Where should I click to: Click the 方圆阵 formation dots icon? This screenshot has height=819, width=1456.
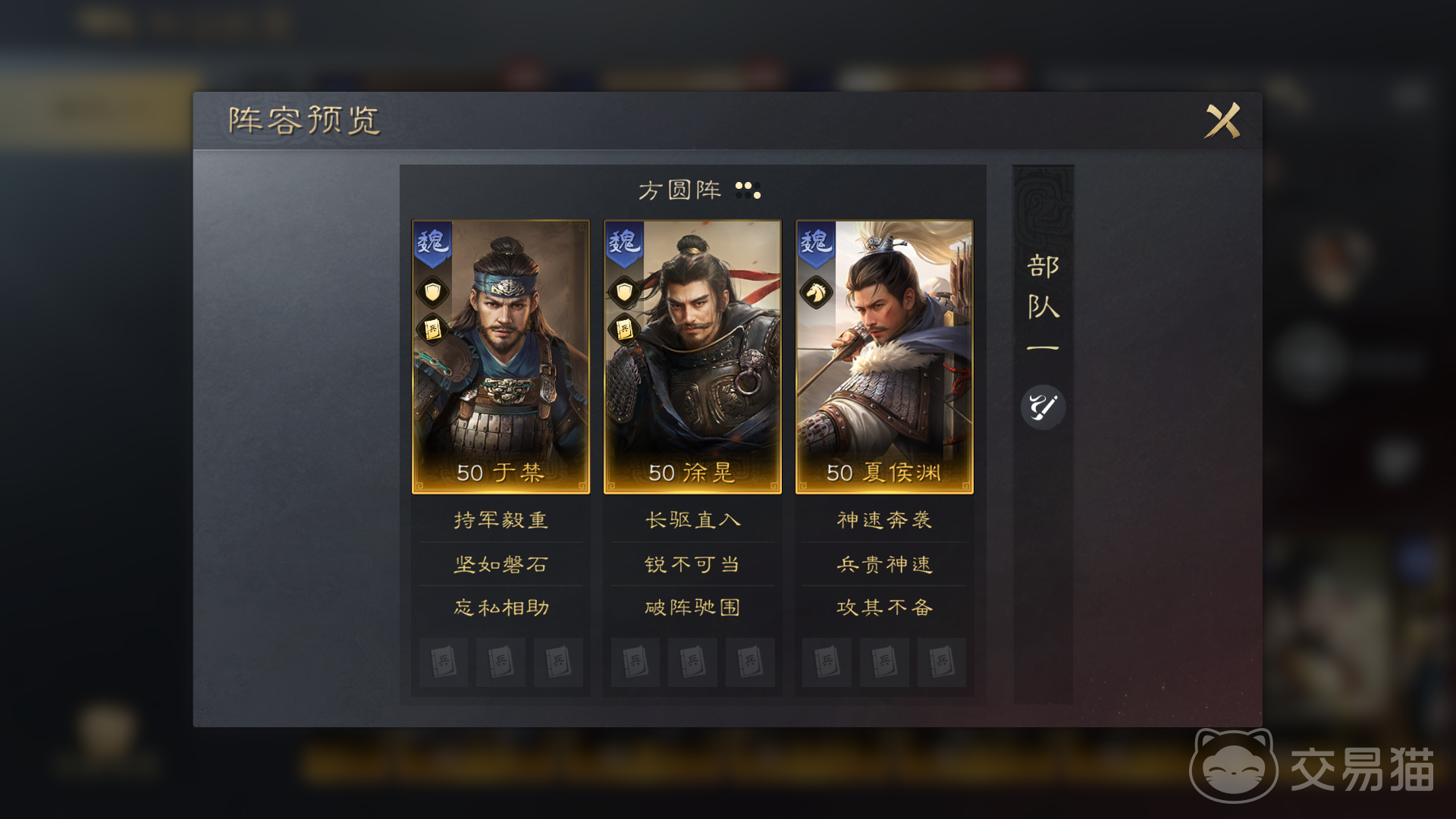748,190
